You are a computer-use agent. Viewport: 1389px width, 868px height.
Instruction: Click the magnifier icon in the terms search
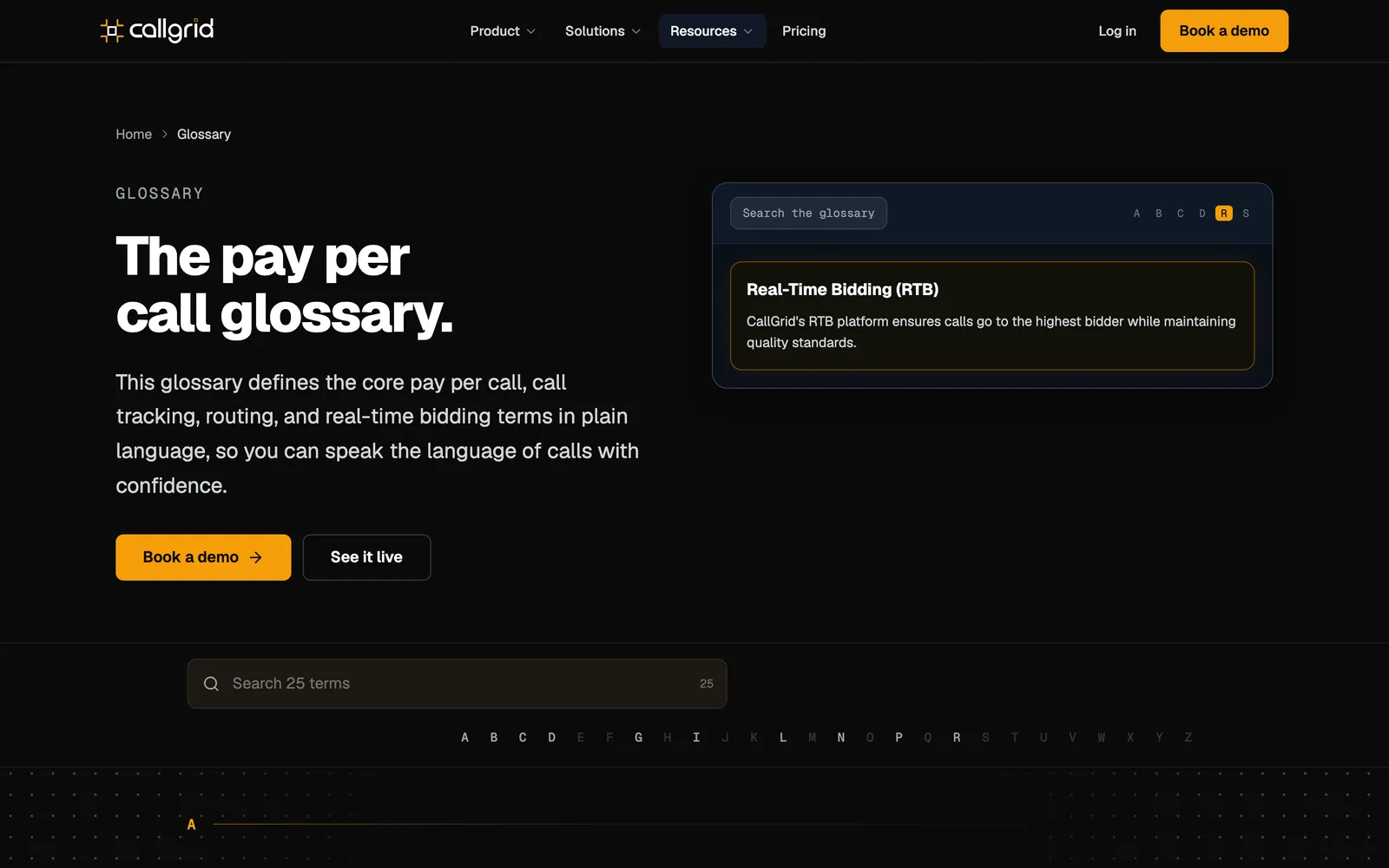tap(211, 684)
